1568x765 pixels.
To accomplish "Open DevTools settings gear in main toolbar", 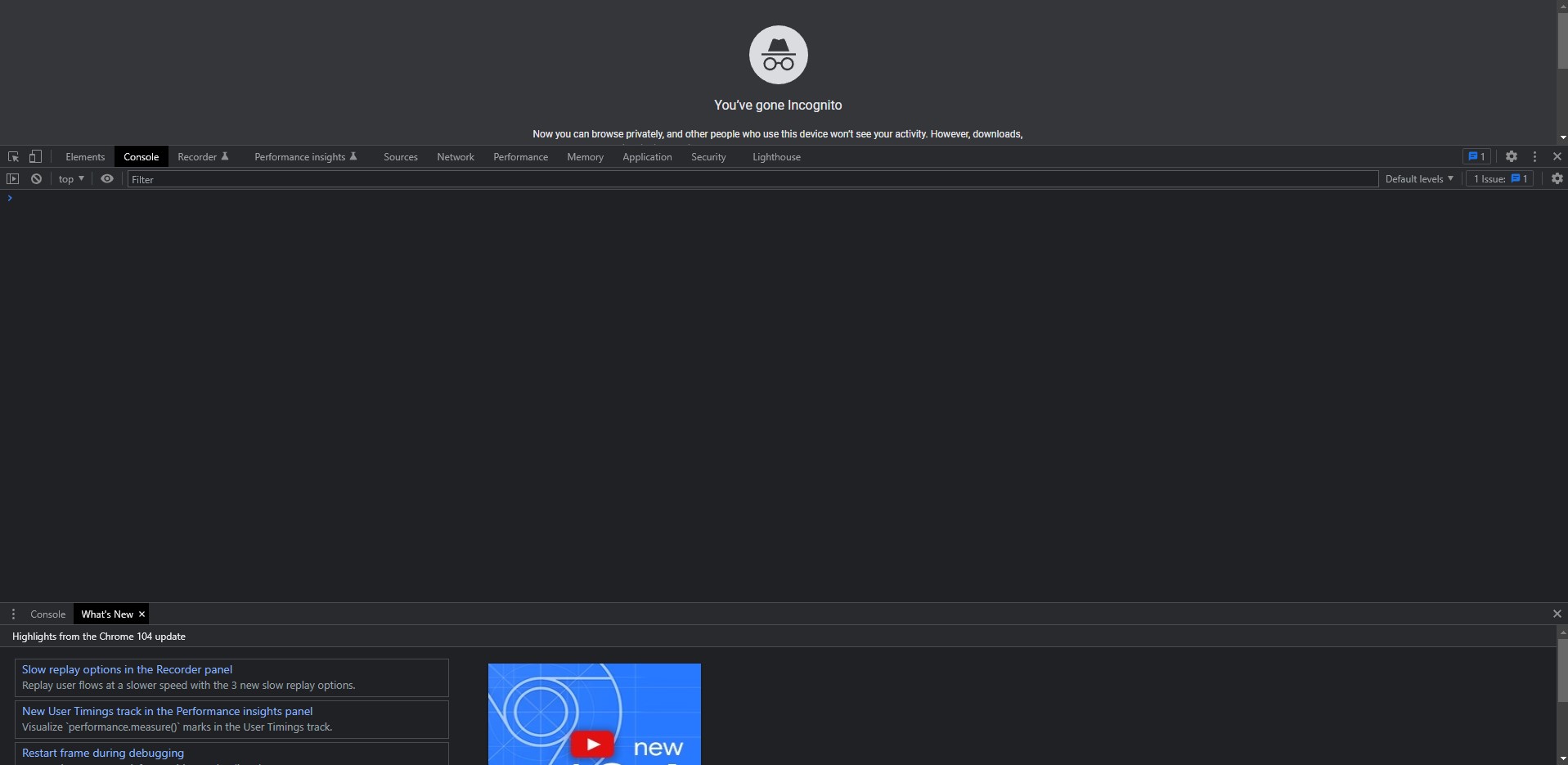I will (x=1512, y=156).
